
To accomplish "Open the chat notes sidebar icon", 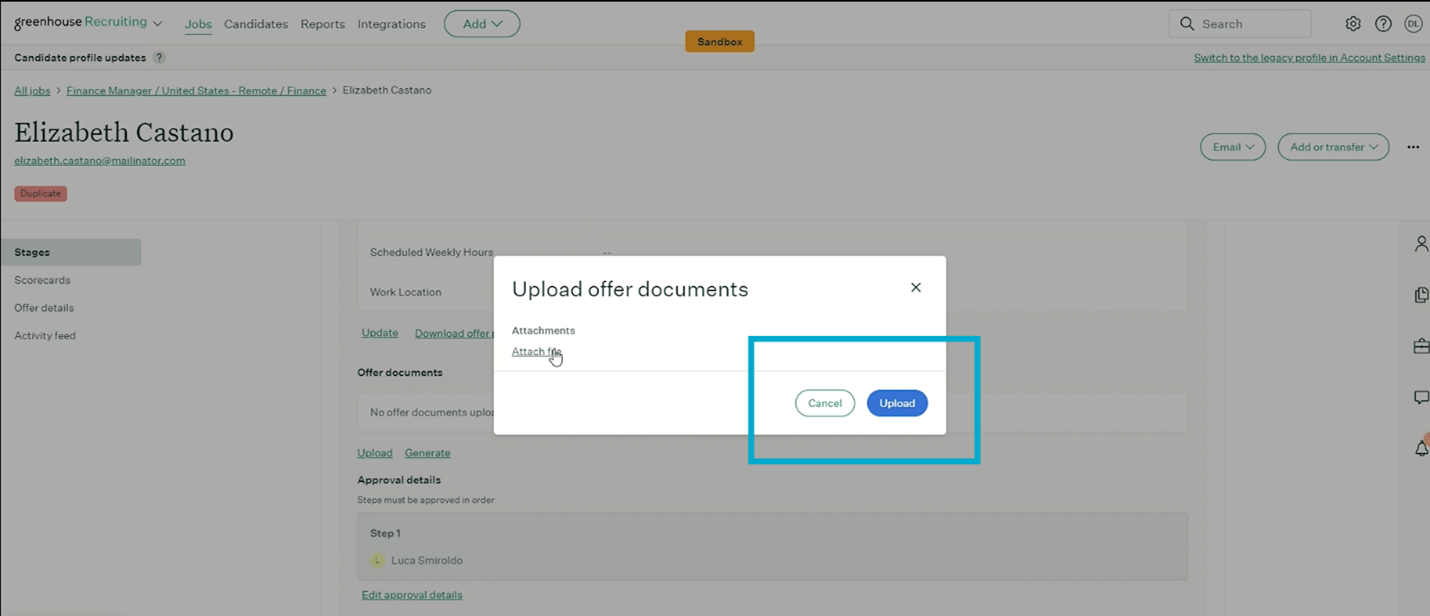I will [1421, 397].
